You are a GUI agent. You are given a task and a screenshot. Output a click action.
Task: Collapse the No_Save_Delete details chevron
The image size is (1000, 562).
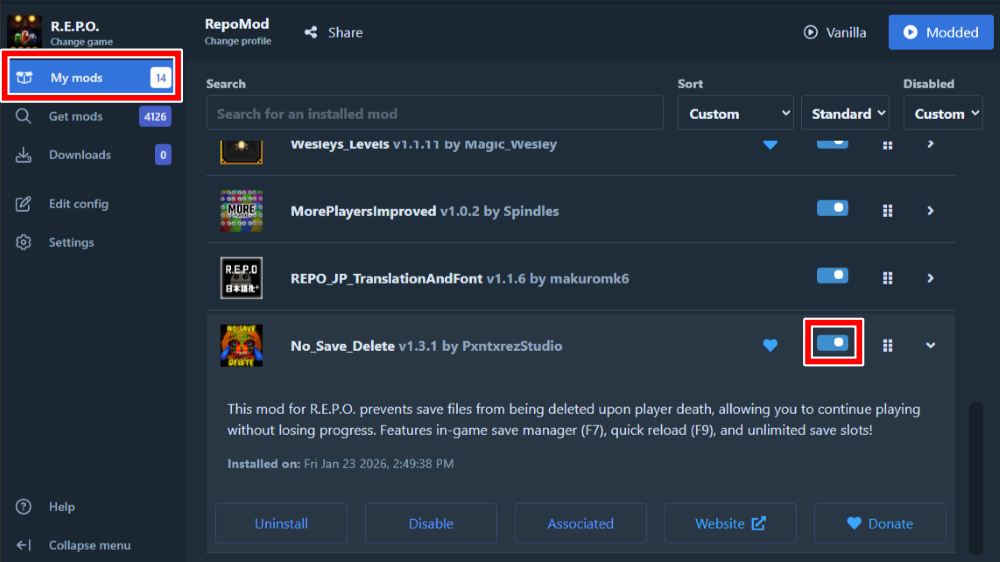point(931,346)
